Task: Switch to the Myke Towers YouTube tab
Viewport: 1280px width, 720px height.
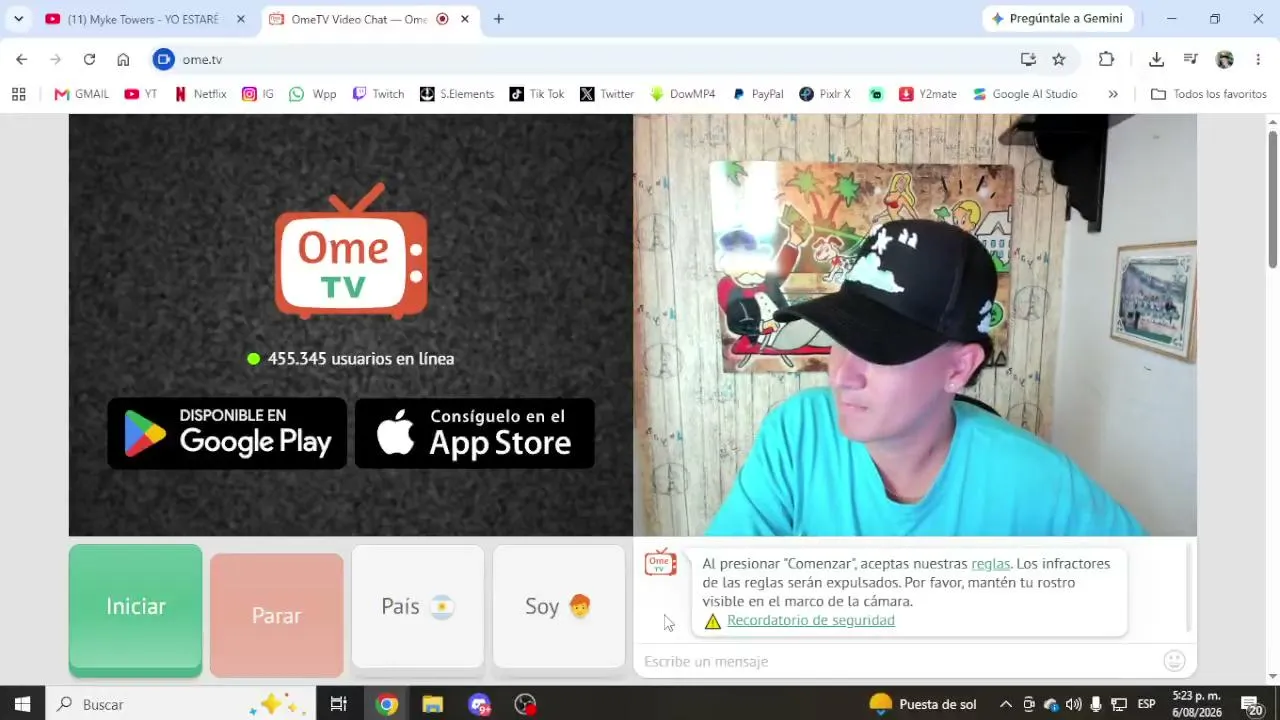Action: click(x=145, y=19)
